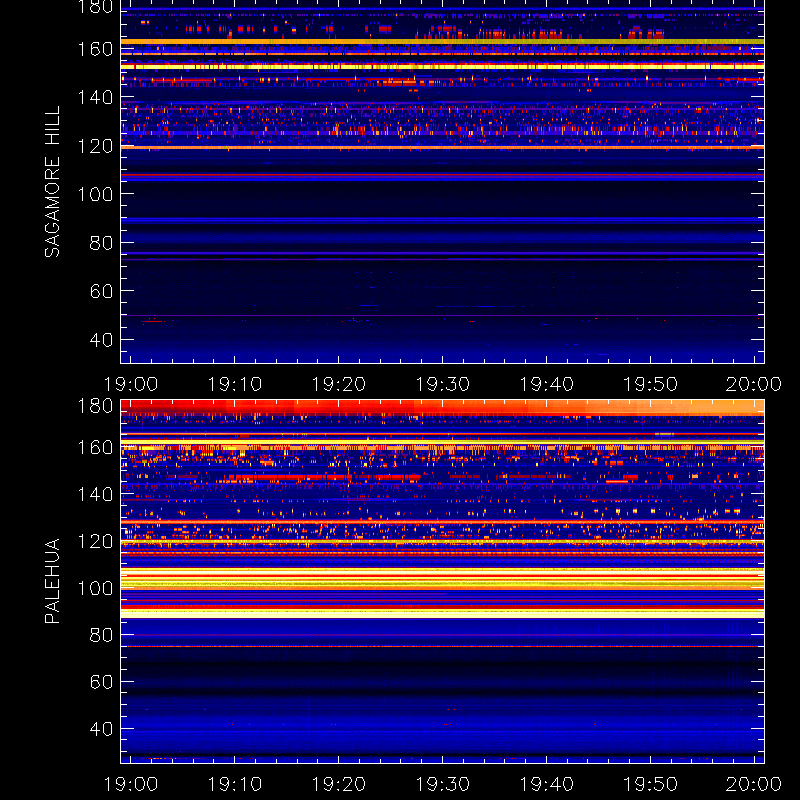
Task: Select the 40 label on the Sagamore Hill axis
Action: (x=101, y=339)
